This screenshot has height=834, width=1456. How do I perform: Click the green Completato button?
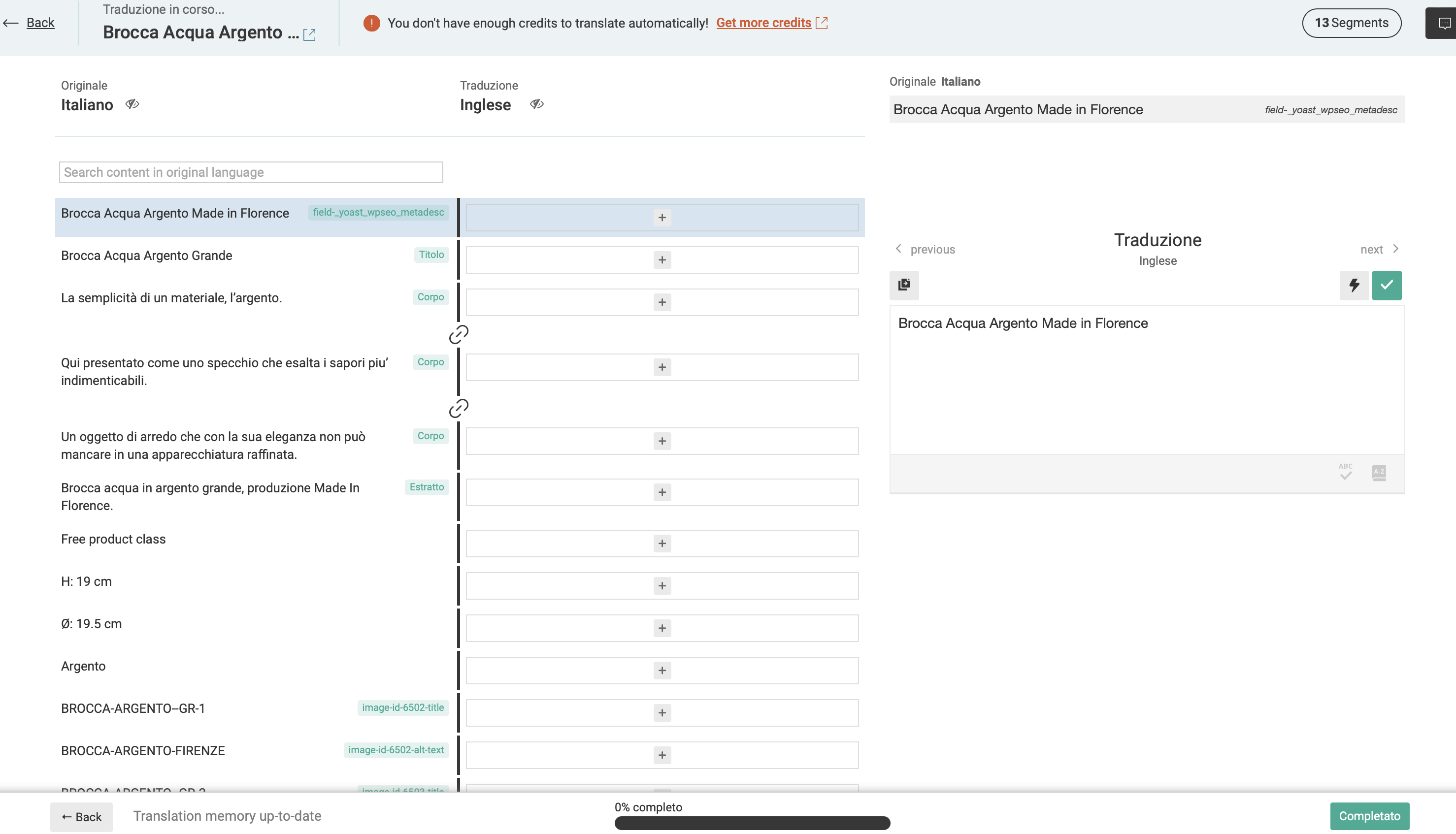click(x=1369, y=816)
